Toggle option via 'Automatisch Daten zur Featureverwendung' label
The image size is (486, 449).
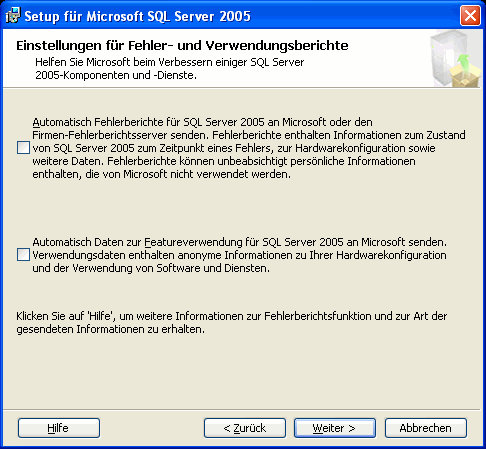point(239,255)
